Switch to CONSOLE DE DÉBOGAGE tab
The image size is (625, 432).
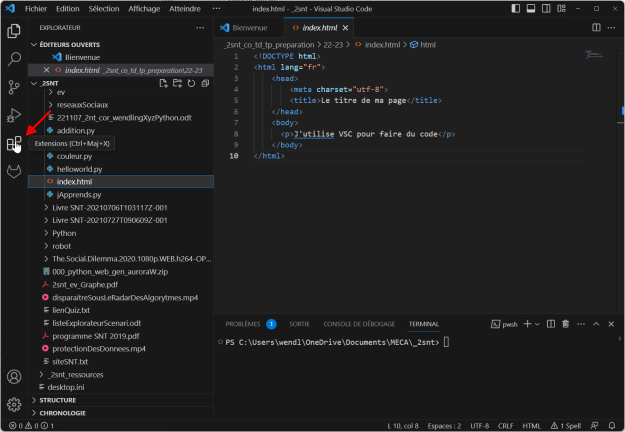pos(359,324)
